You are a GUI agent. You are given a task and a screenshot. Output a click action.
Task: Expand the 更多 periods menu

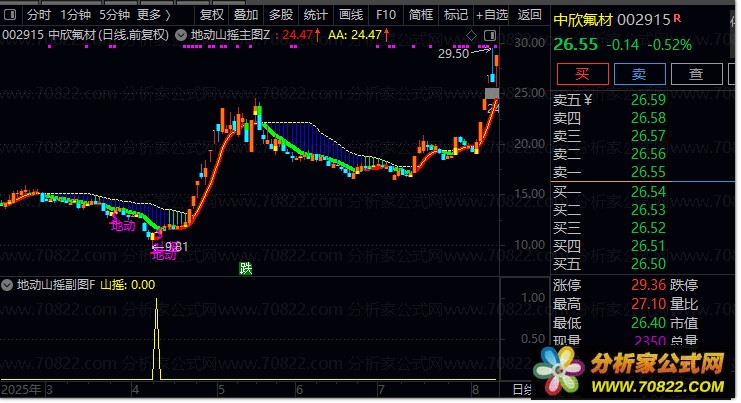coord(154,15)
